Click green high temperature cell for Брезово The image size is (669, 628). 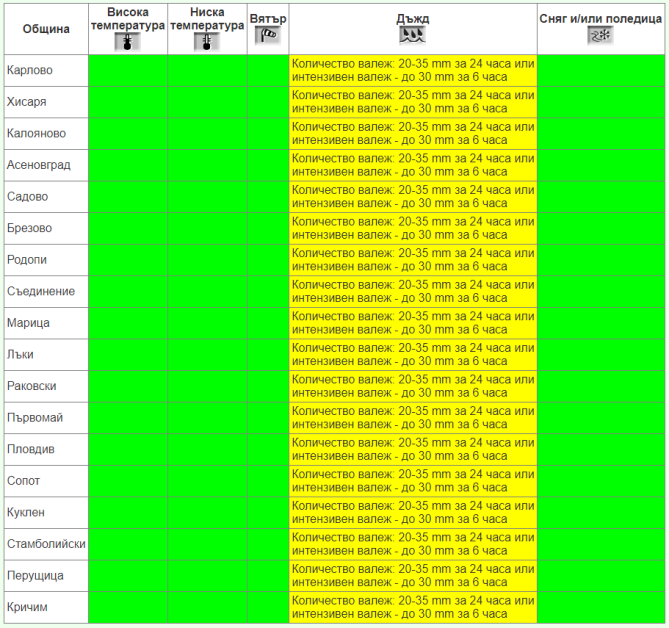[128, 228]
